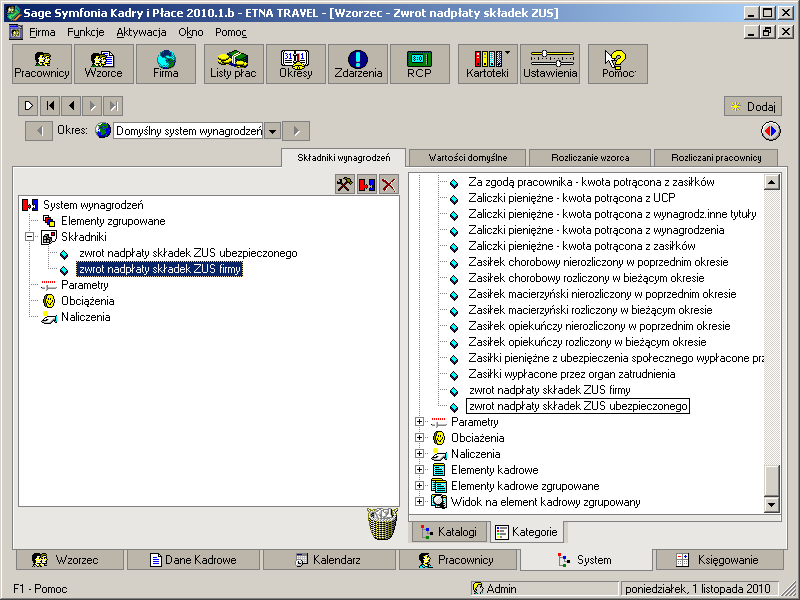The image size is (800, 600).
Task: Click the red X delete icon
Action: [x=388, y=184]
